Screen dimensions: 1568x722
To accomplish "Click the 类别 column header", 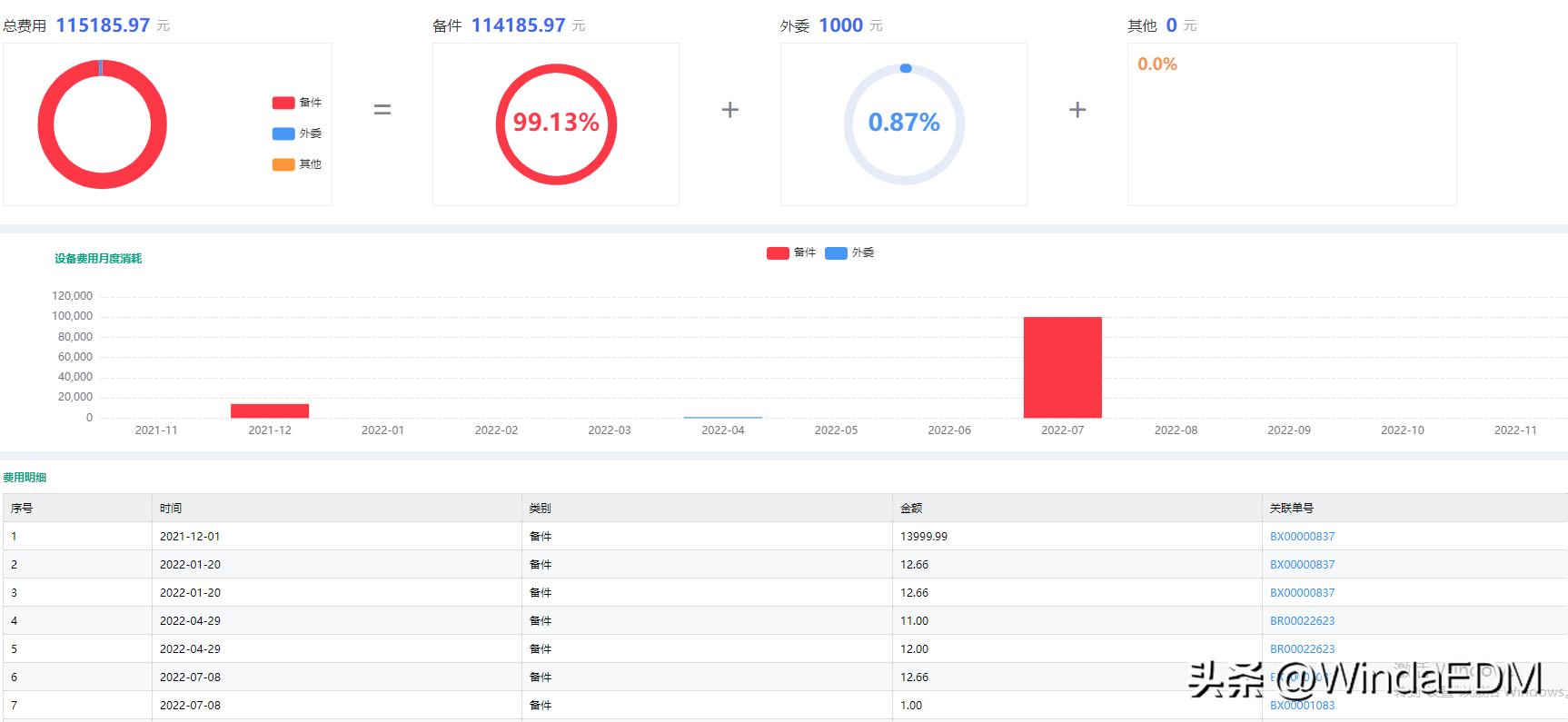I will [541, 509].
